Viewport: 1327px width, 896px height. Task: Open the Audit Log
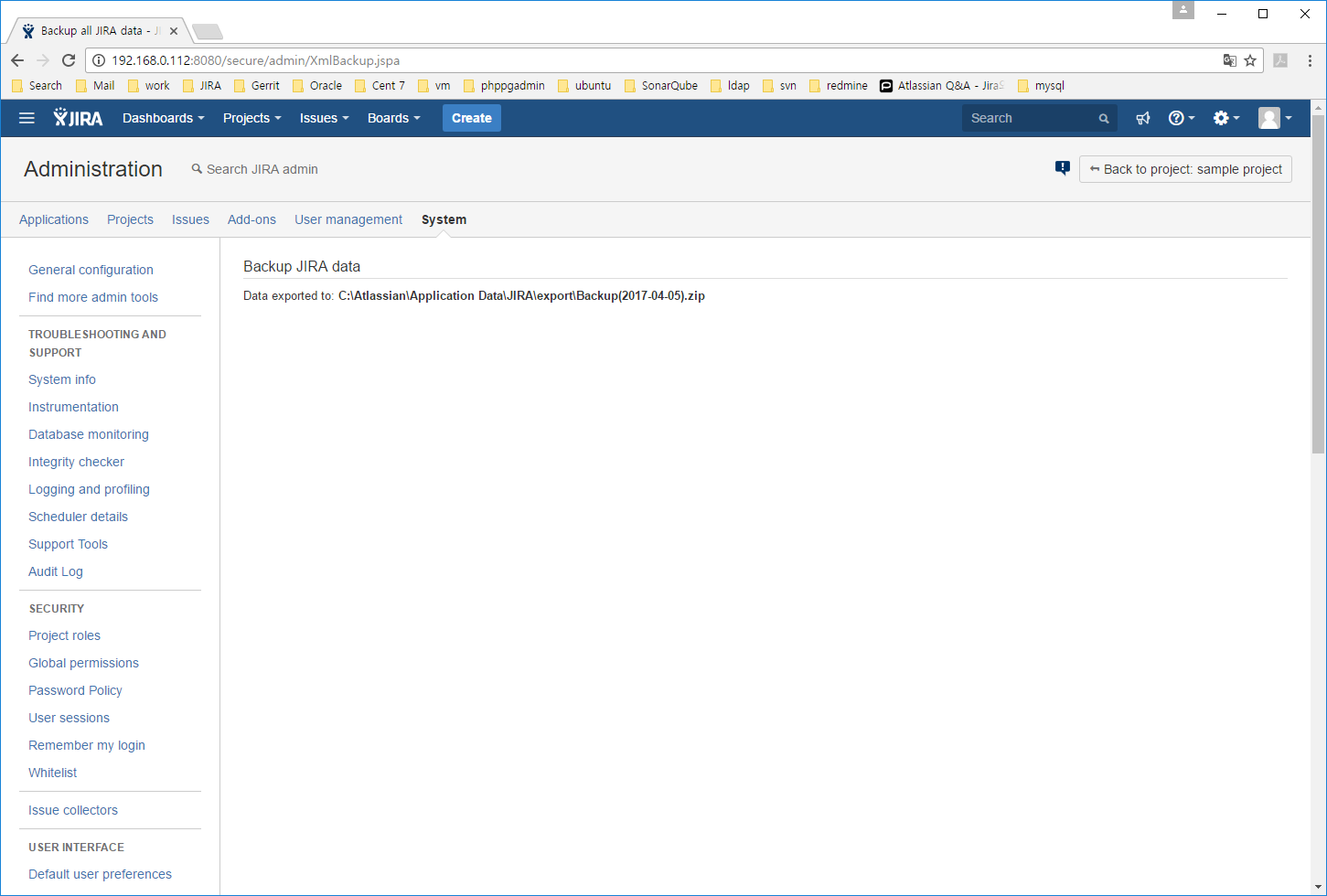click(56, 571)
